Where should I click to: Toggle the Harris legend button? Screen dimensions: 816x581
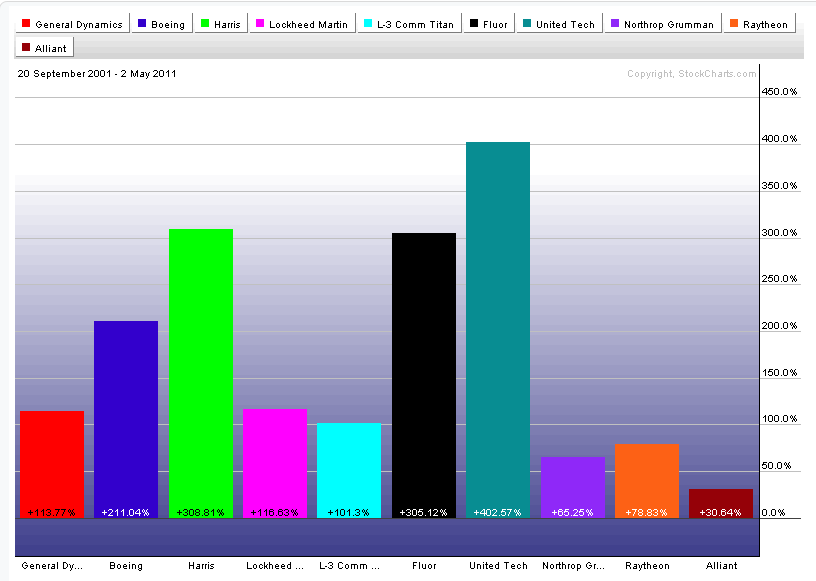click(x=221, y=24)
